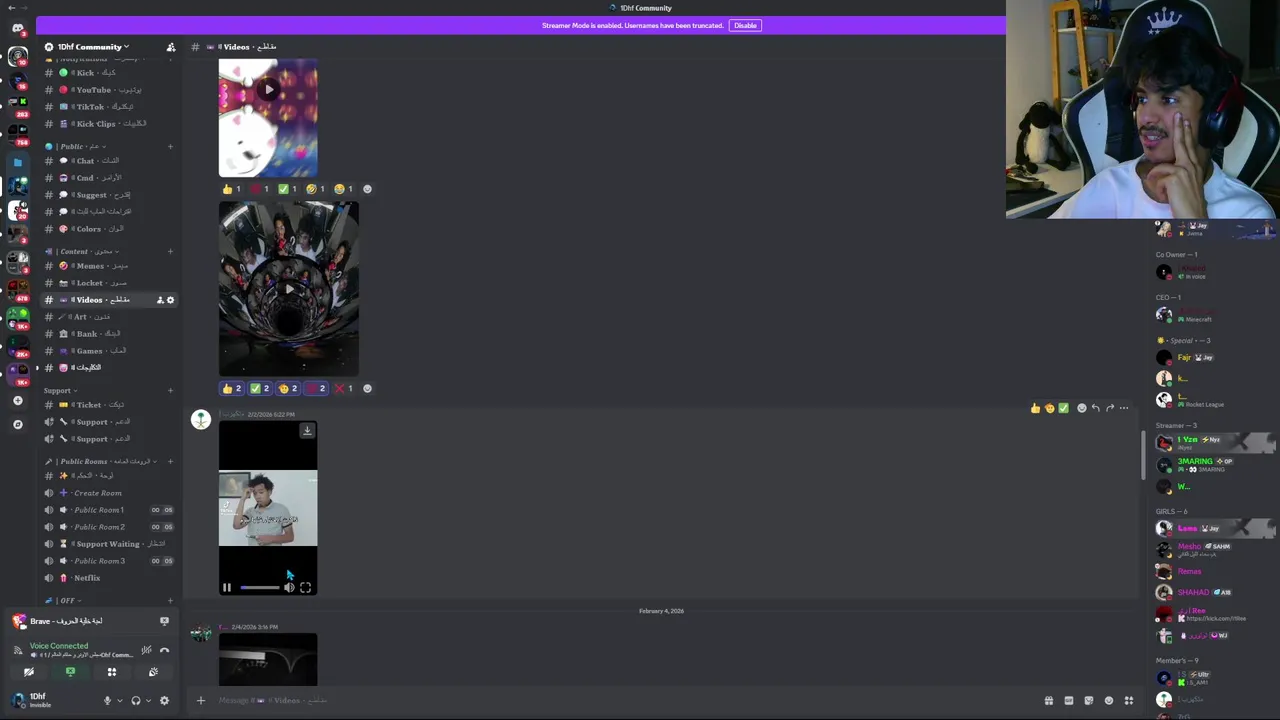This screenshot has height=720, width=1280.
Task: Click plus attachment button in message bar
Action: pos(200,700)
